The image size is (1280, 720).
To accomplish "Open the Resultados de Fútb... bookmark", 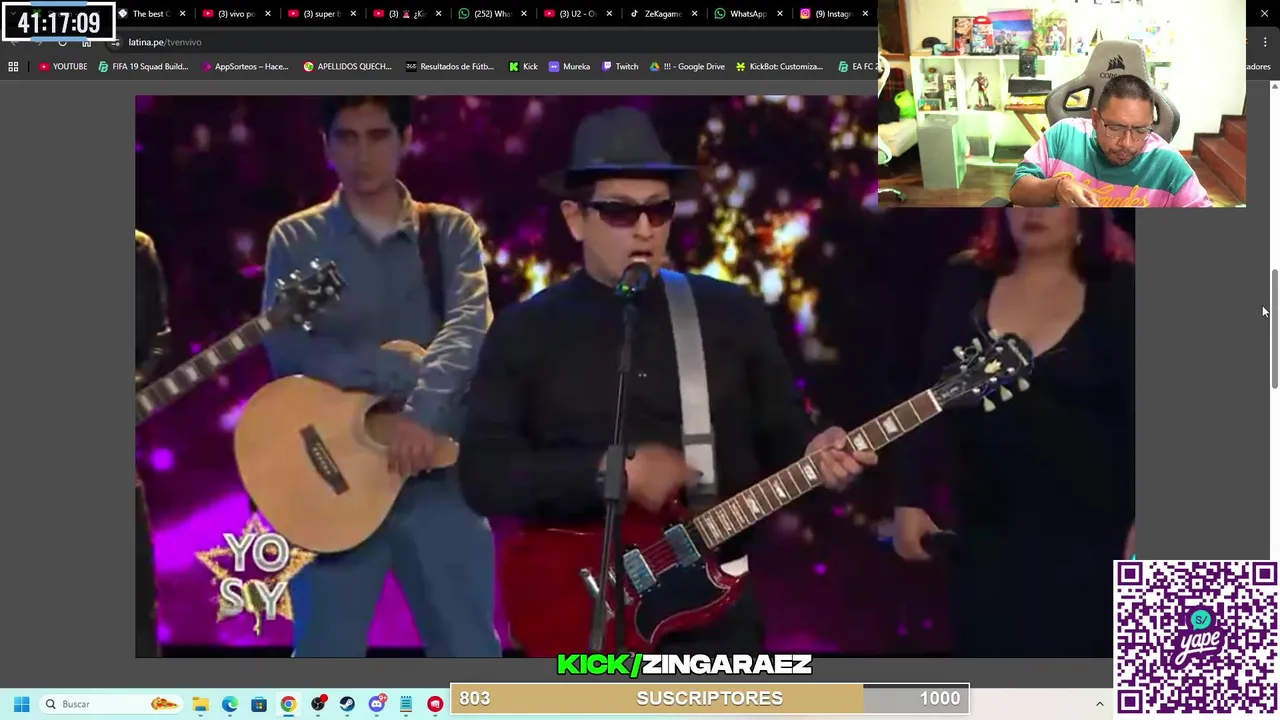I will pyautogui.click(x=450, y=66).
